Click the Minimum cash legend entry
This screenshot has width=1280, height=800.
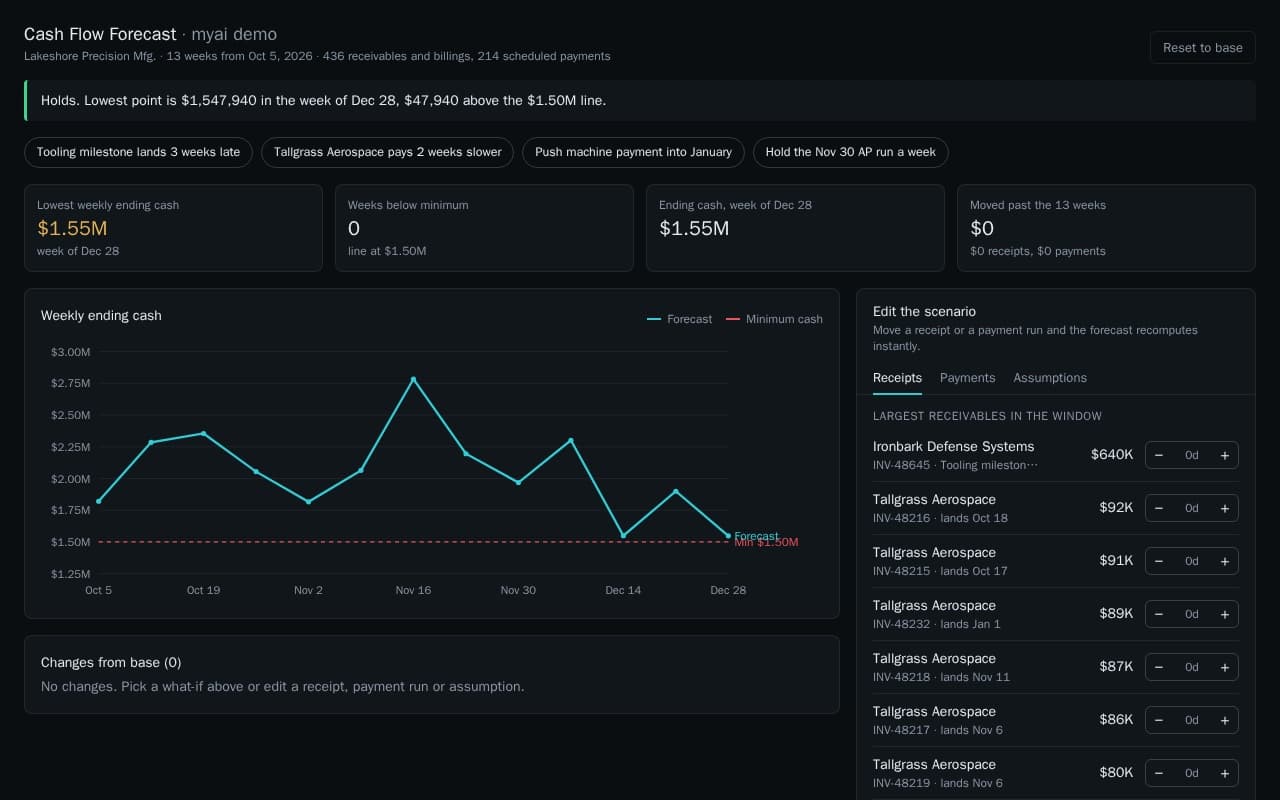(774, 319)
